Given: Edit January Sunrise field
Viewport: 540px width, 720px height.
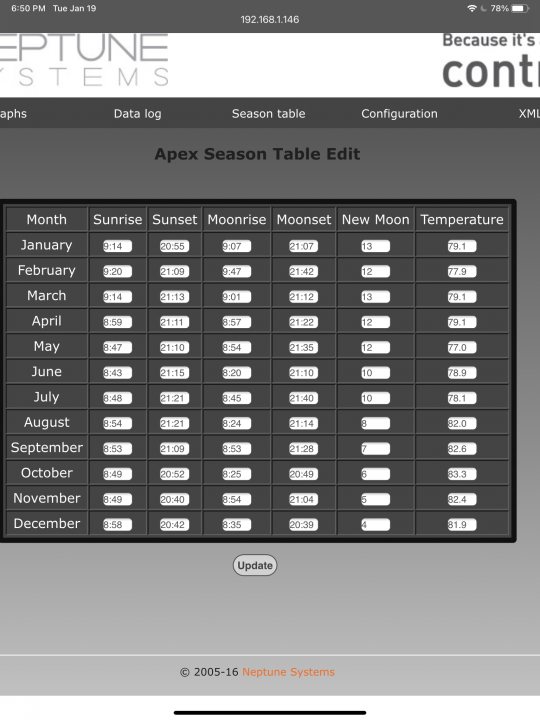Looking at the screenshot, I should point(117,246).
